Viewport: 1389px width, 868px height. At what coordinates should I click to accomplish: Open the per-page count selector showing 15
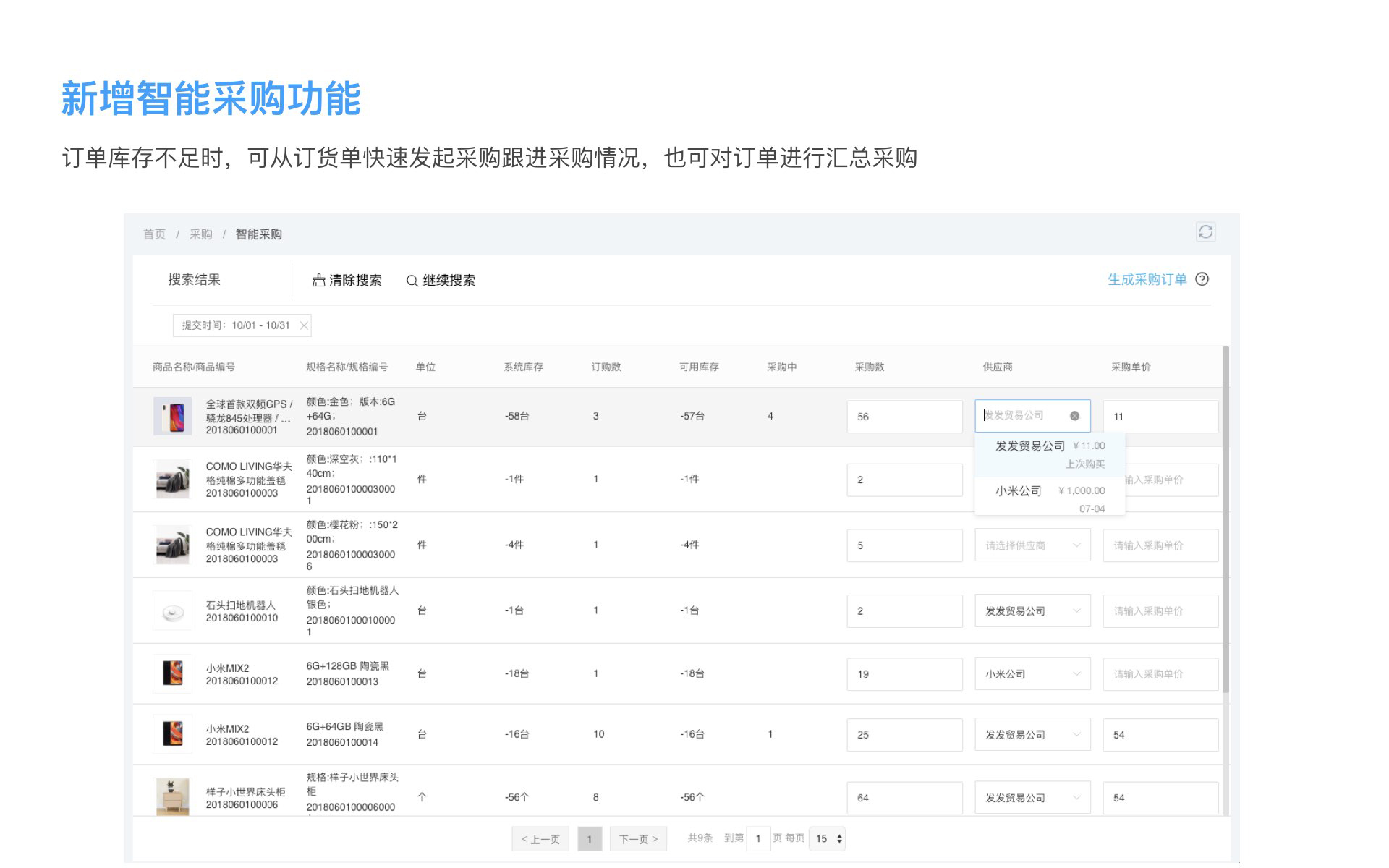tap(828, 839)
